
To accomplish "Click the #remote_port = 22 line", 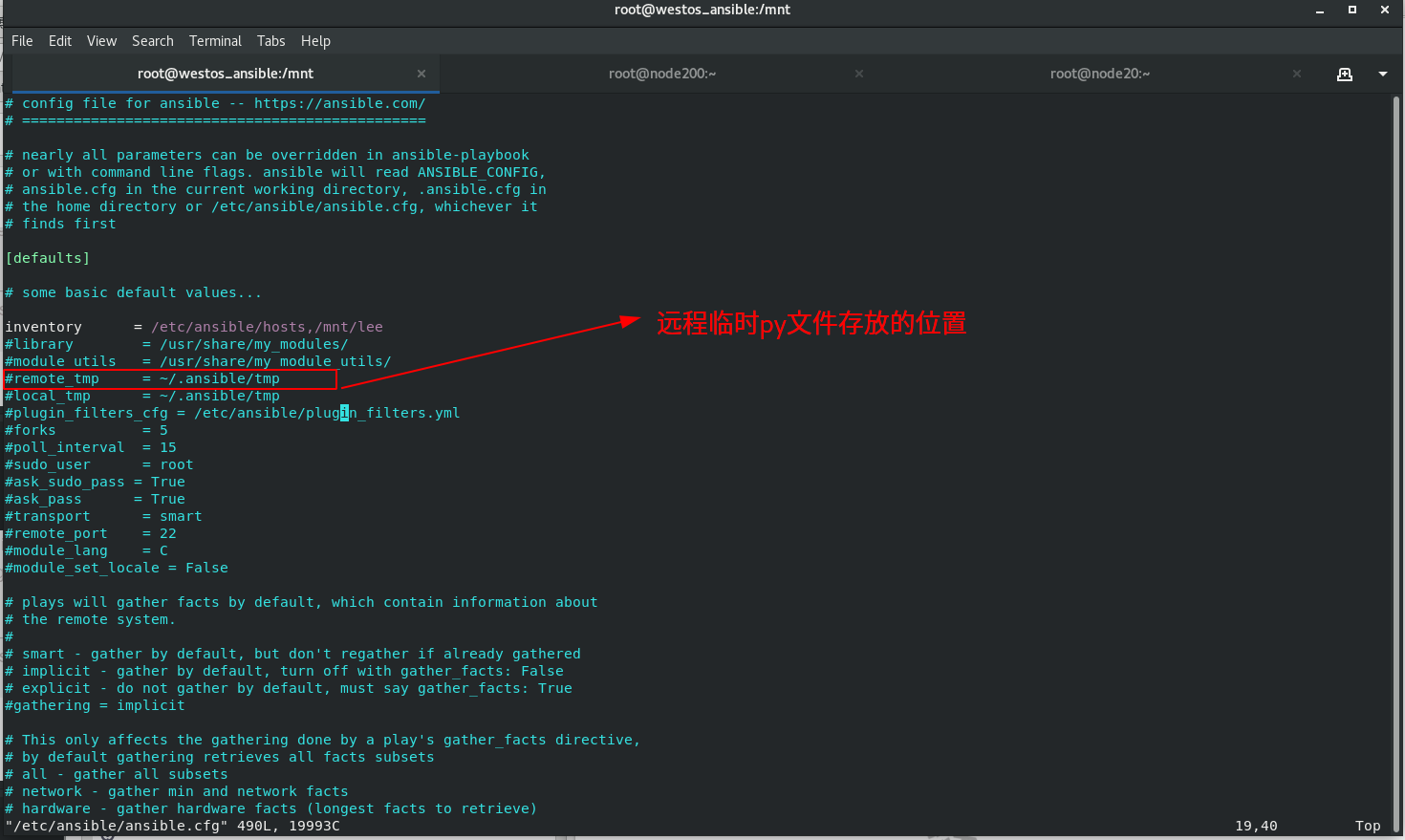I will (x=91, y=533).
